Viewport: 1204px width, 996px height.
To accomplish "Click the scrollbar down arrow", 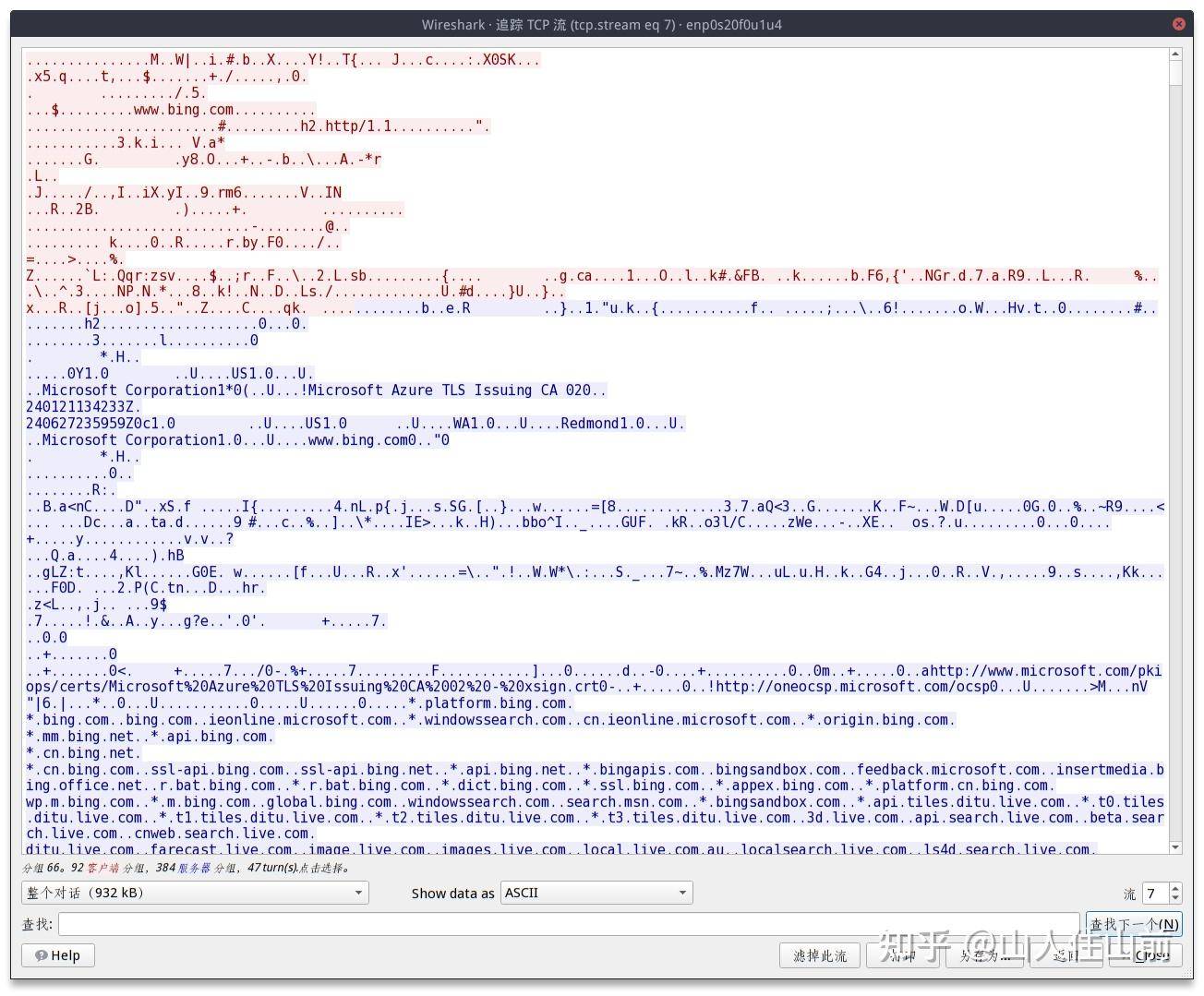I will tap(1175, 847).
